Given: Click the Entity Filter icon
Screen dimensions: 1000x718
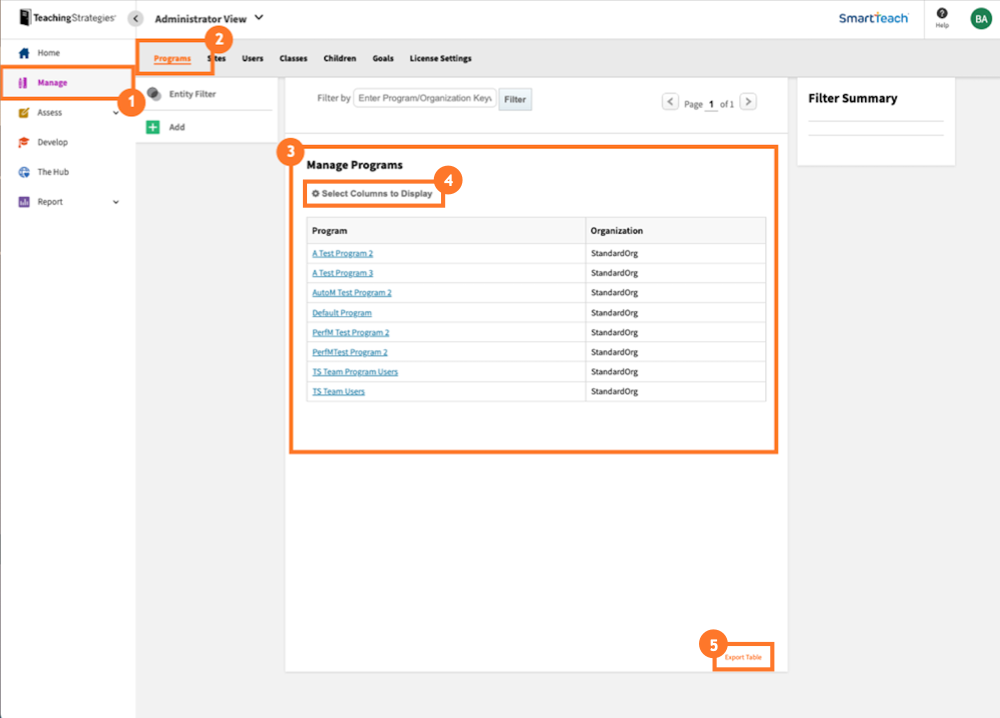Looking at the screenshot, I should click(x=154, y=96).
